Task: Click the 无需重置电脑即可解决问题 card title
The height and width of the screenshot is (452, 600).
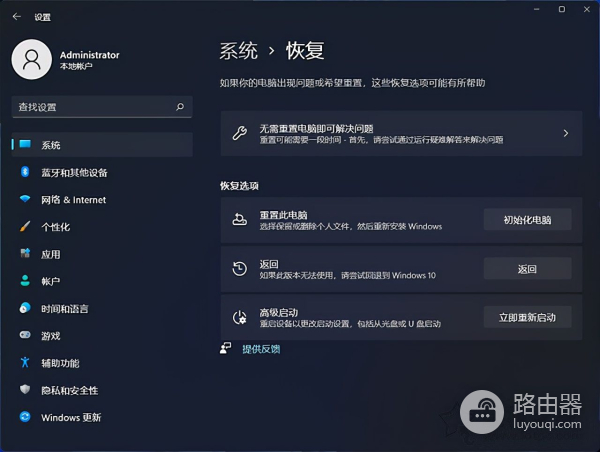Action: coord(316,128)
